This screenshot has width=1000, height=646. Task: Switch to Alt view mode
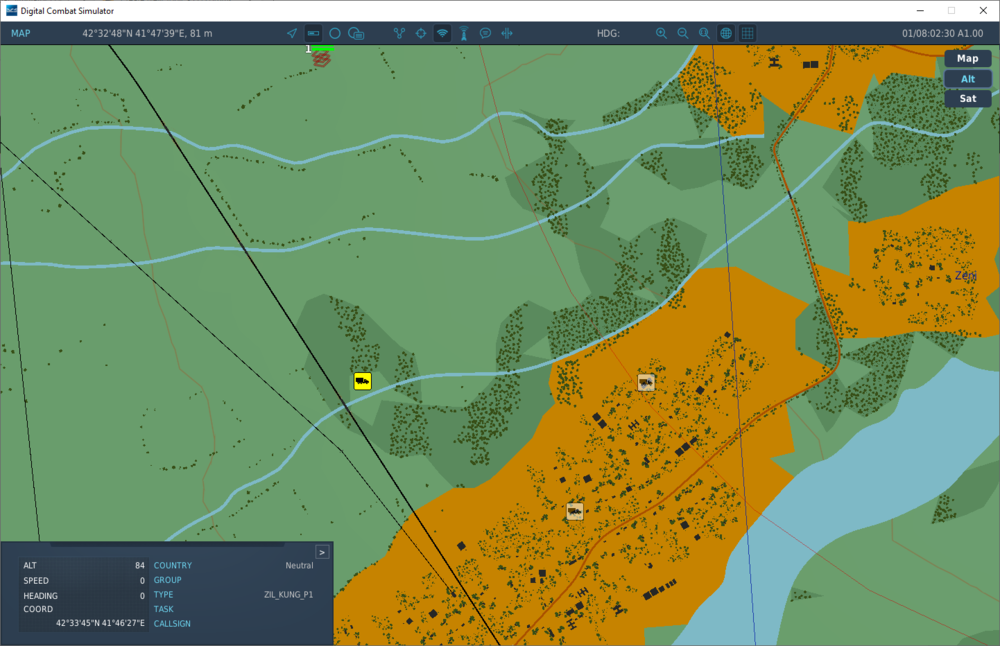coord(967,79)
